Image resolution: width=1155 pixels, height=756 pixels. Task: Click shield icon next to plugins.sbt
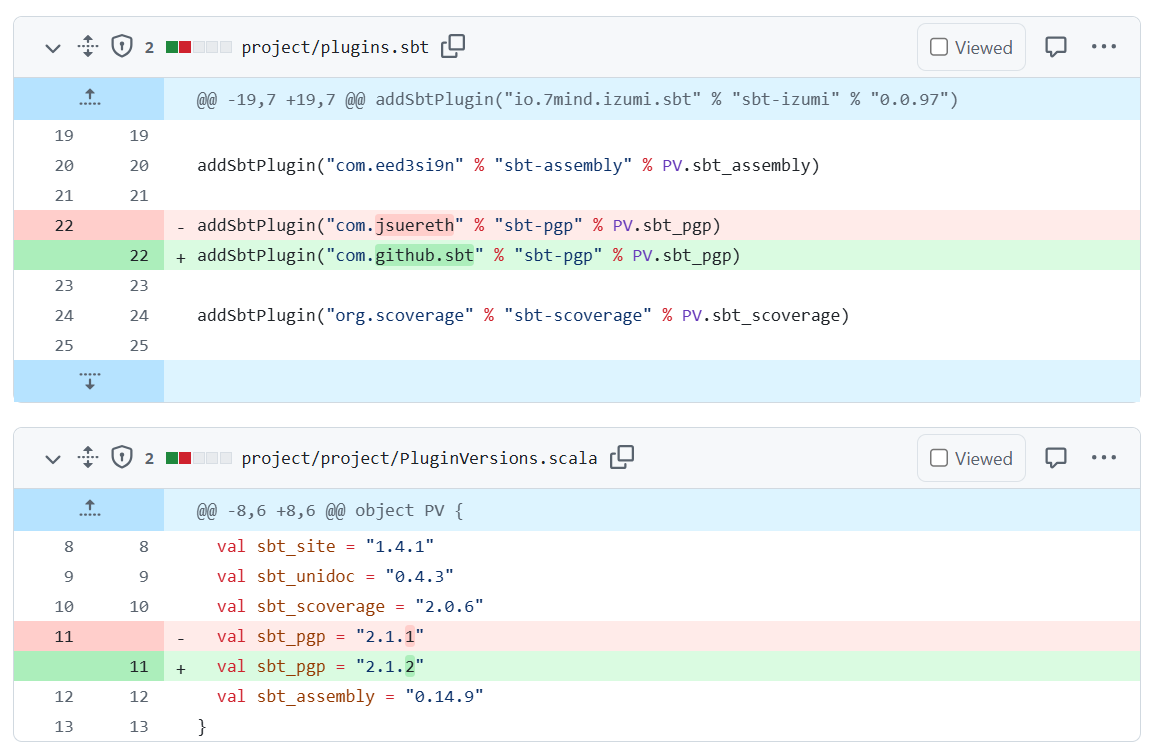pos(121,46)
